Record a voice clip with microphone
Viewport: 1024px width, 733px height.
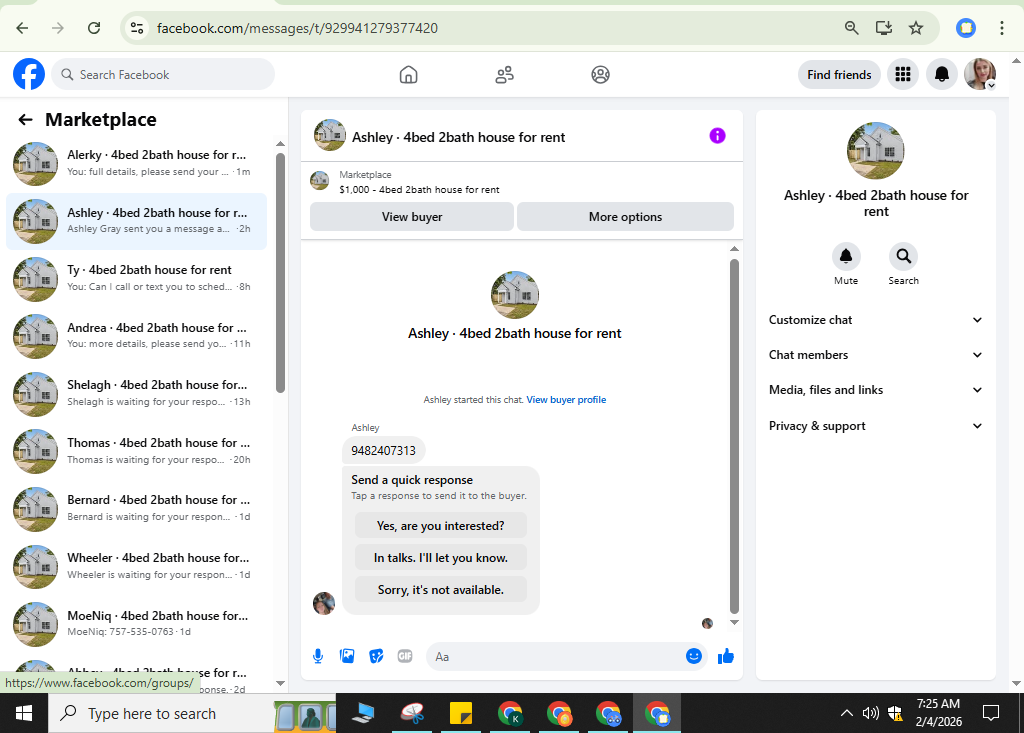[x=318, y=656]
